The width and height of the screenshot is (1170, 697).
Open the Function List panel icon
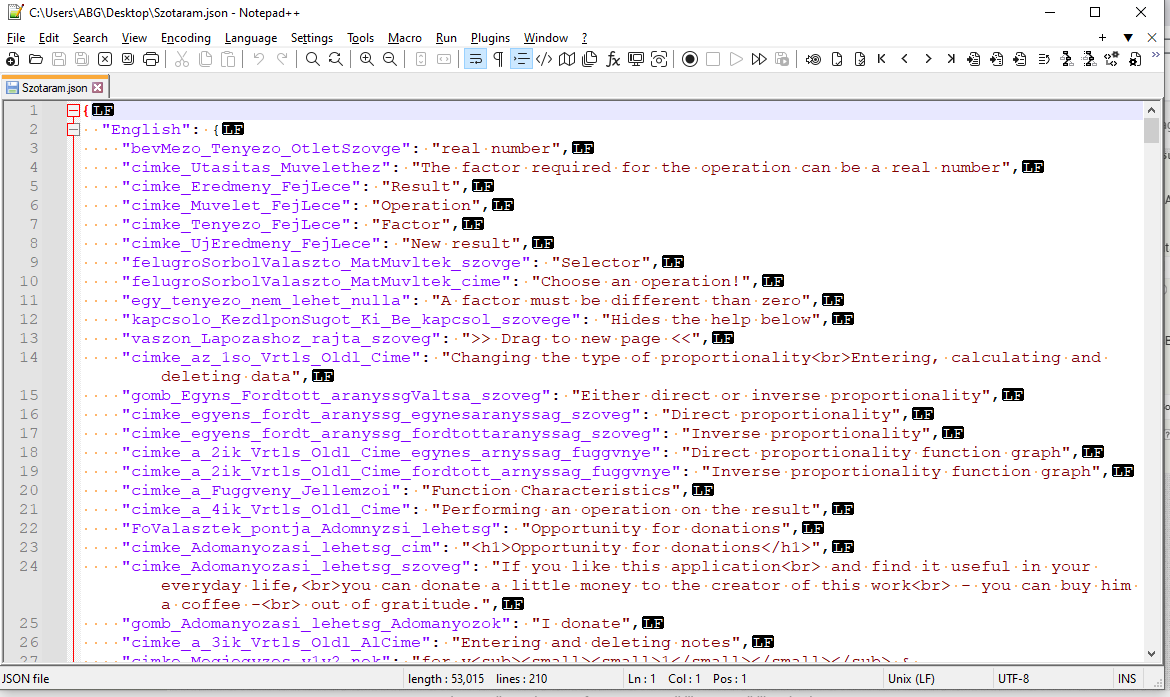click(613, 60)
